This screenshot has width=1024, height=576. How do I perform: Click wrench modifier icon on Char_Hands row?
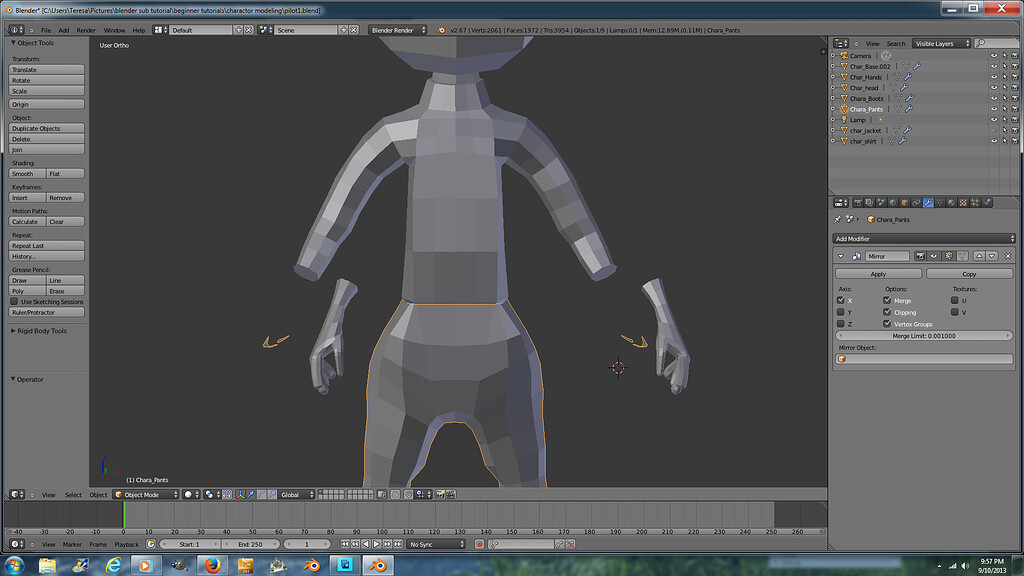coord(908,77)
